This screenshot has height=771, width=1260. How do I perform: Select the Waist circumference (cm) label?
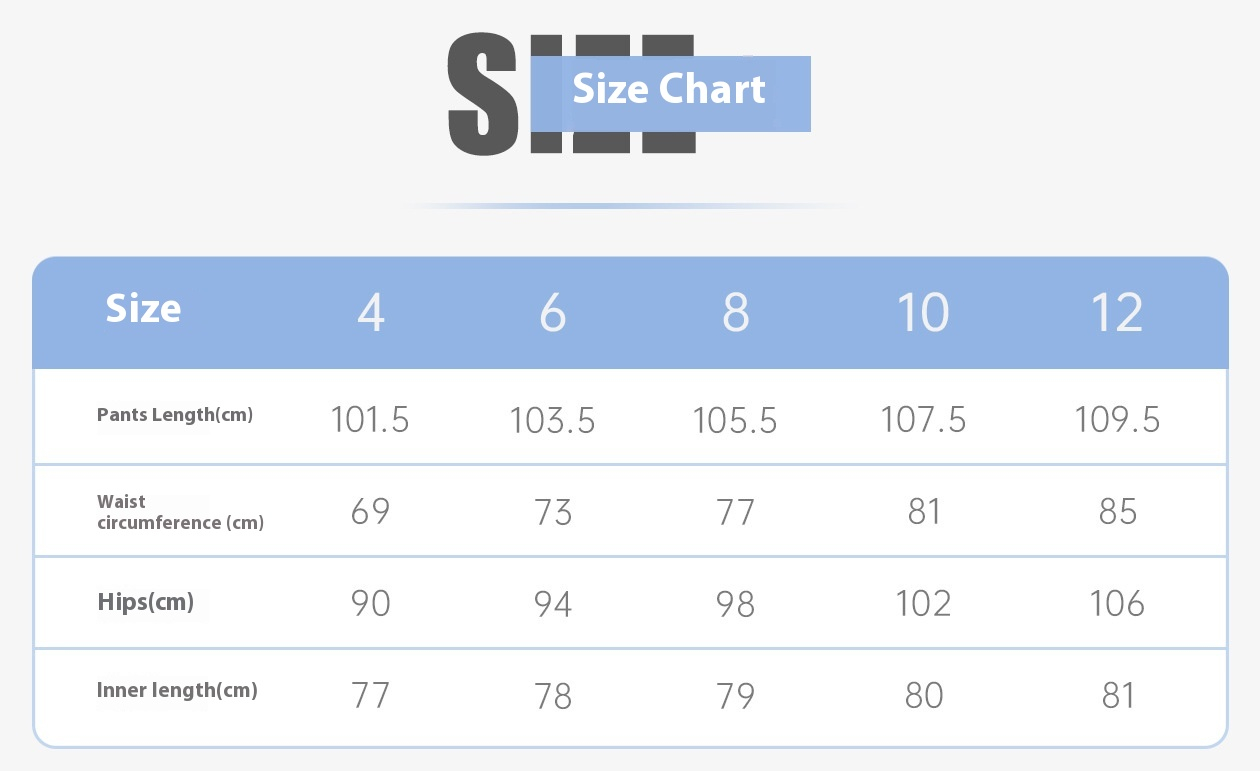pyautogui.click(x=180, y=512)
